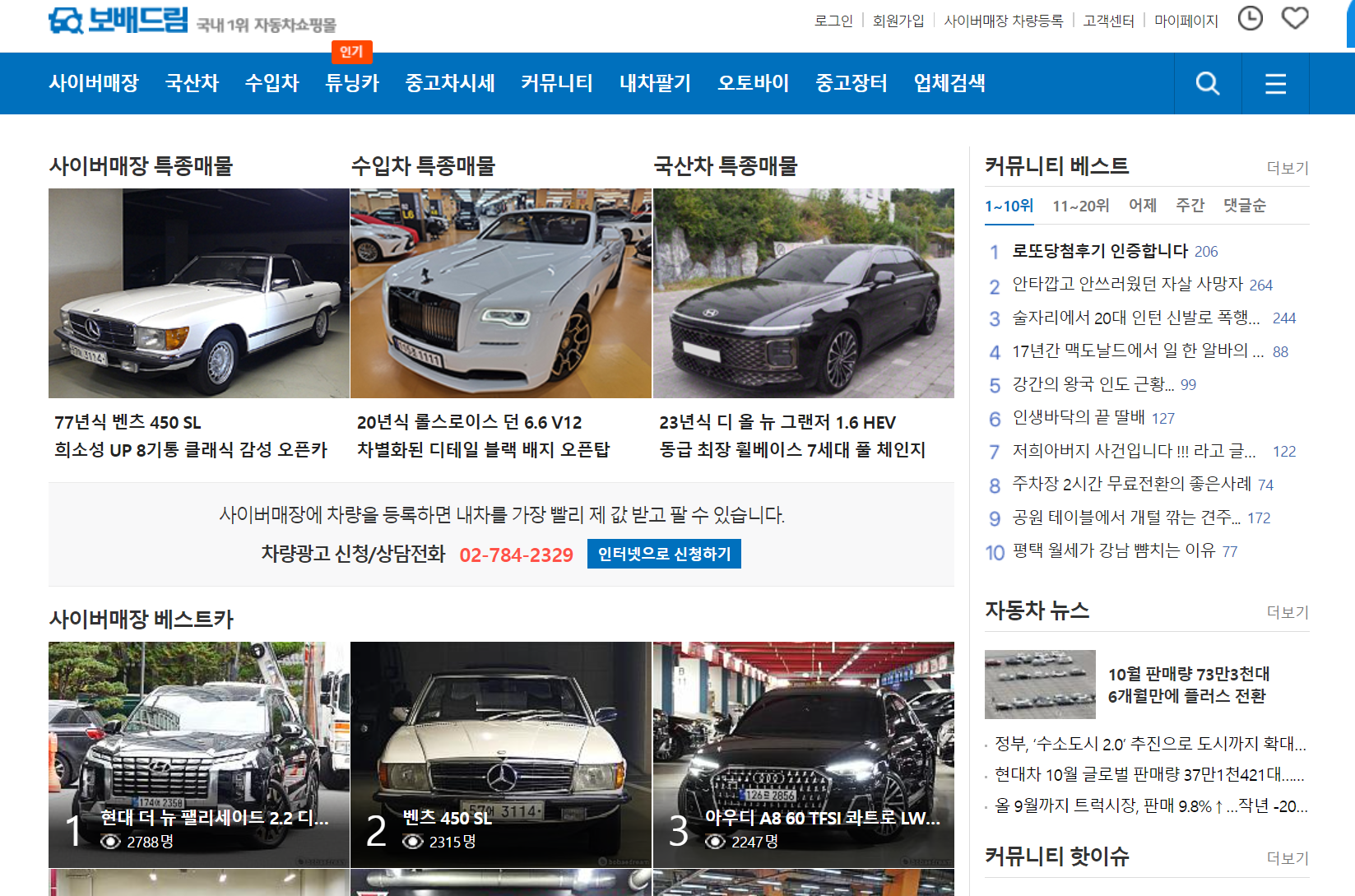Open news 현대차 10월 글로벌 판매량
Viewport: 1355px width, 896px height.
1149,775
